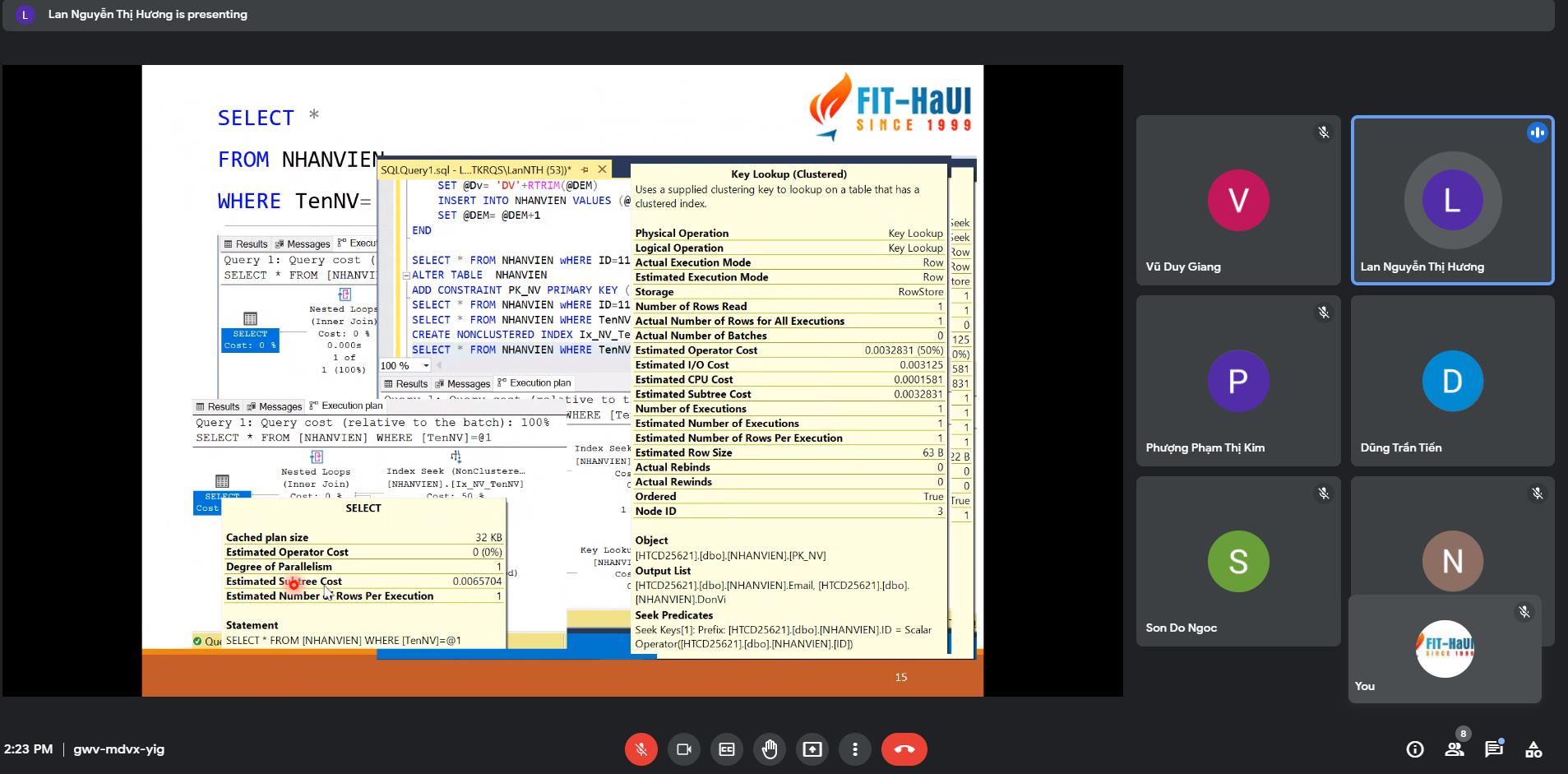Open the Results tab under the query editor

pyautogui.click(x=405, y=384)
